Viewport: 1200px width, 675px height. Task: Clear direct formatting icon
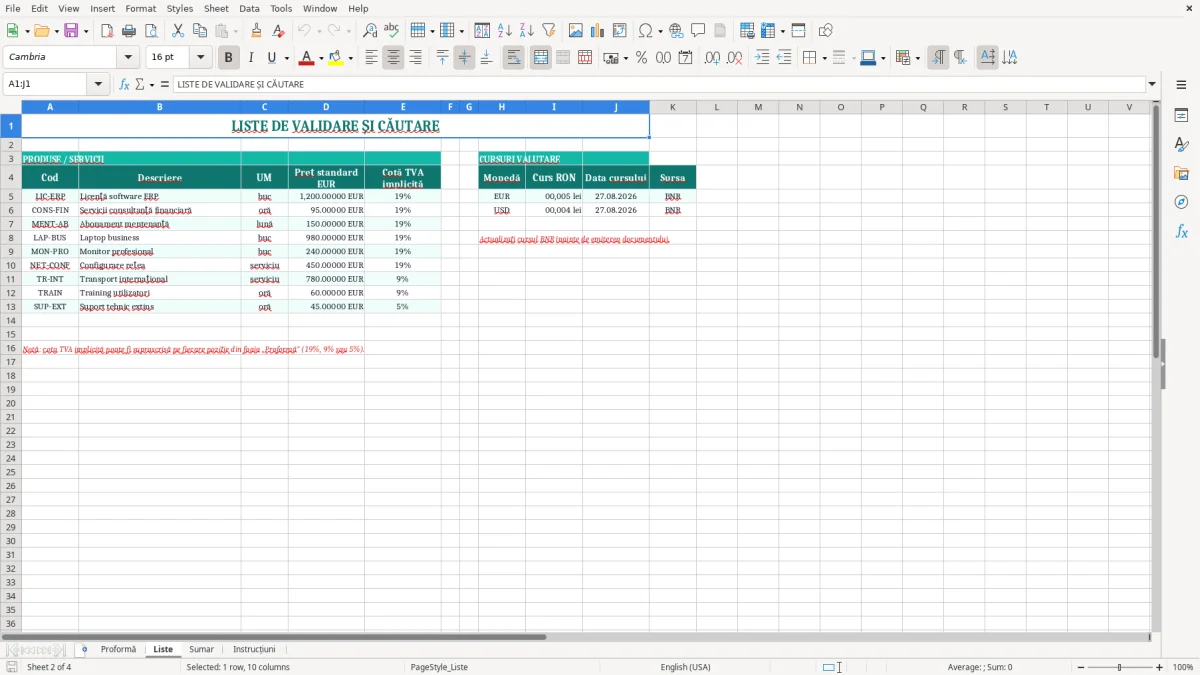tap(279, 31)
